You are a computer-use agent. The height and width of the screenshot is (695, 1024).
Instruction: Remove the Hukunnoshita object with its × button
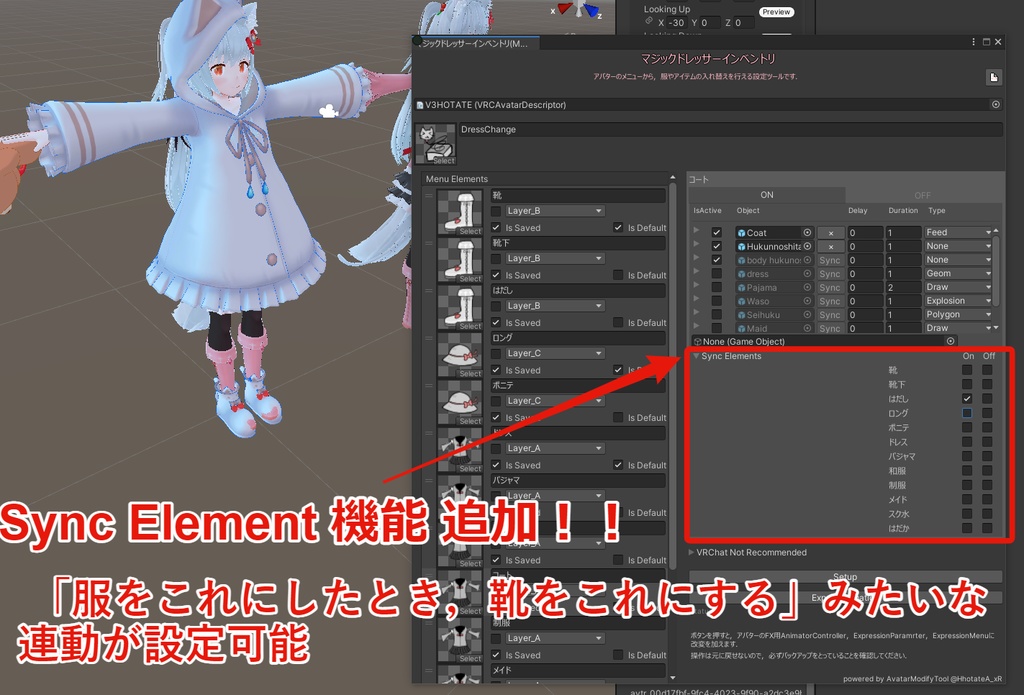tap(830, 246)
